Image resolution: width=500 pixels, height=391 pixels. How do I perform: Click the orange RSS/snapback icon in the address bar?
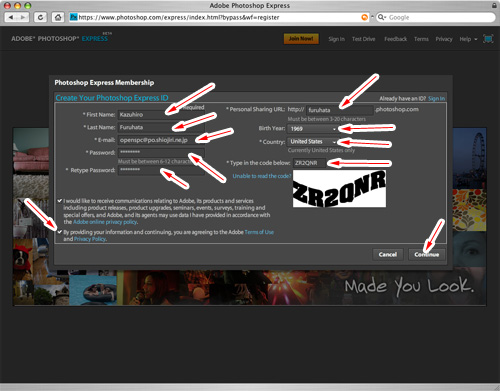click(x=365, y=17)
